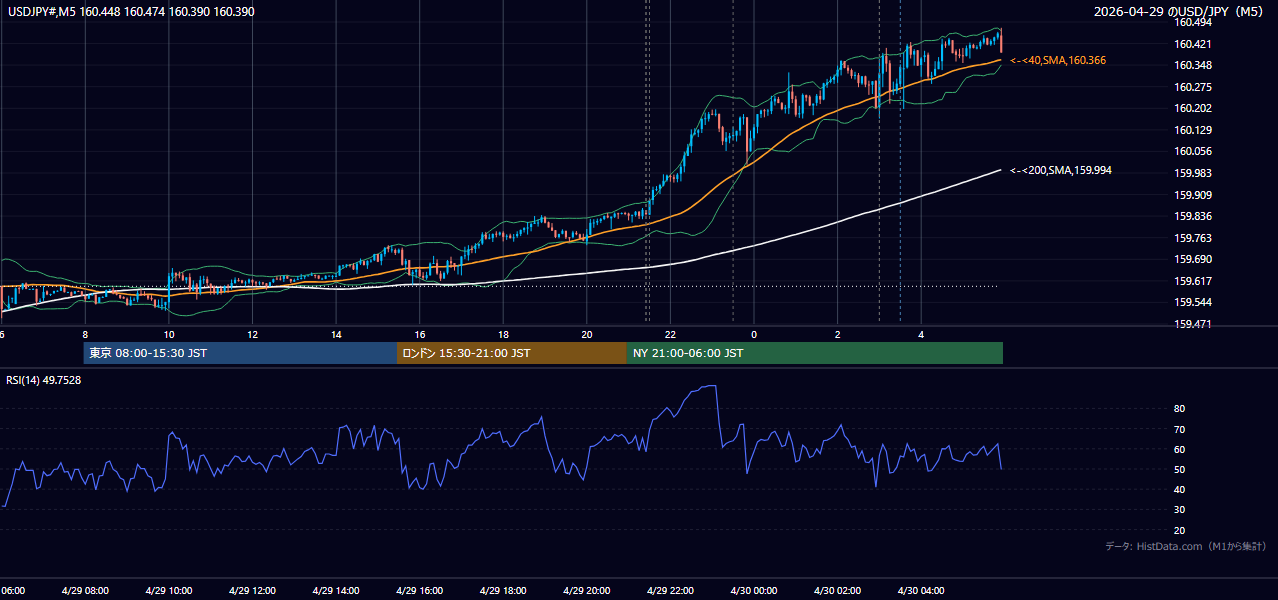Click the time label 4/29 12:00

point(252,591)
